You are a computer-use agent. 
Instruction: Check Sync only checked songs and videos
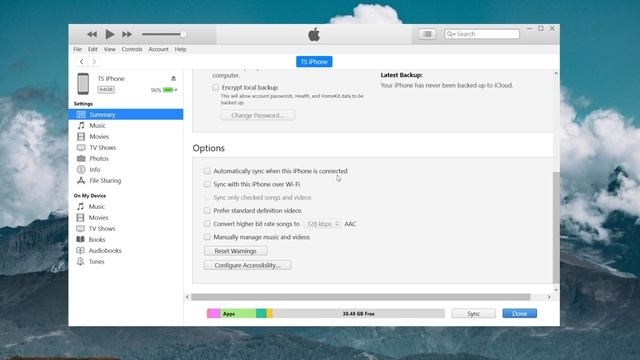coord(207,197)
